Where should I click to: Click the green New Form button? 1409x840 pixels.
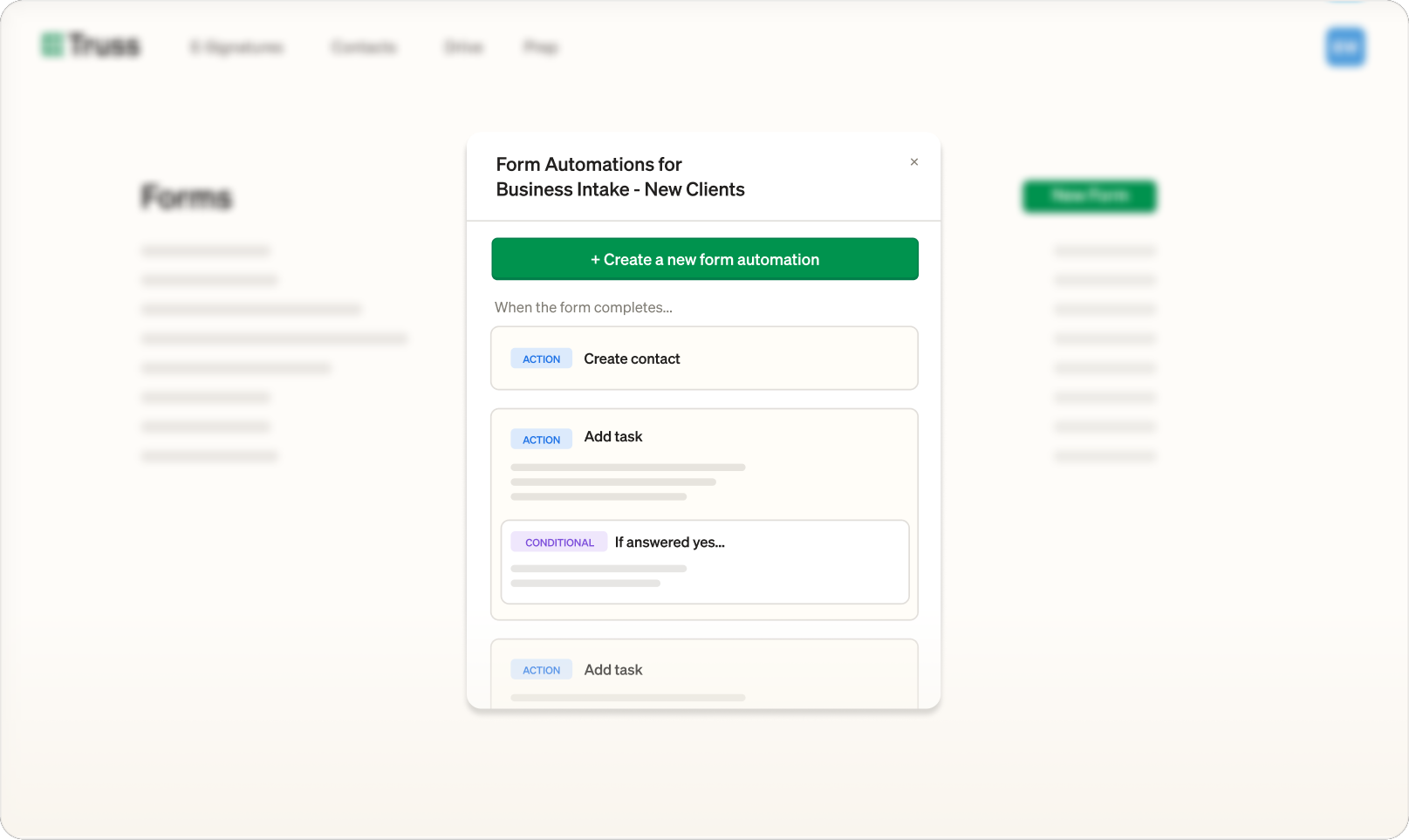point(1089,196)
